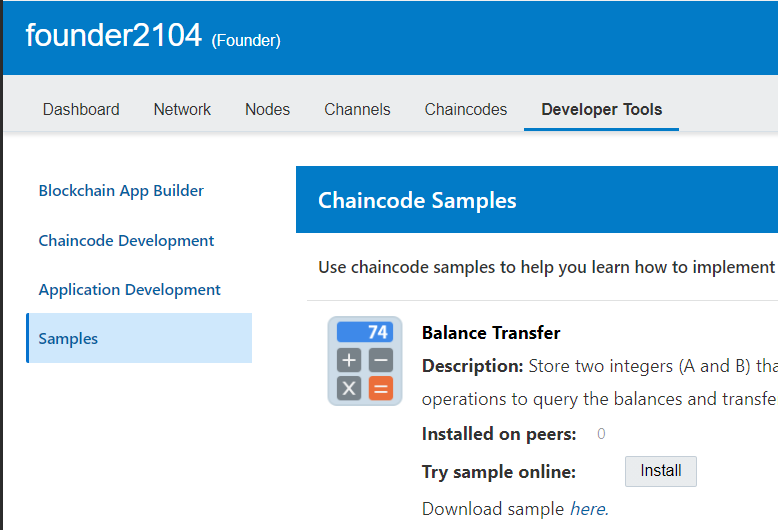Click the Balance Transfer calculator icon

click(x=365, y=361)
